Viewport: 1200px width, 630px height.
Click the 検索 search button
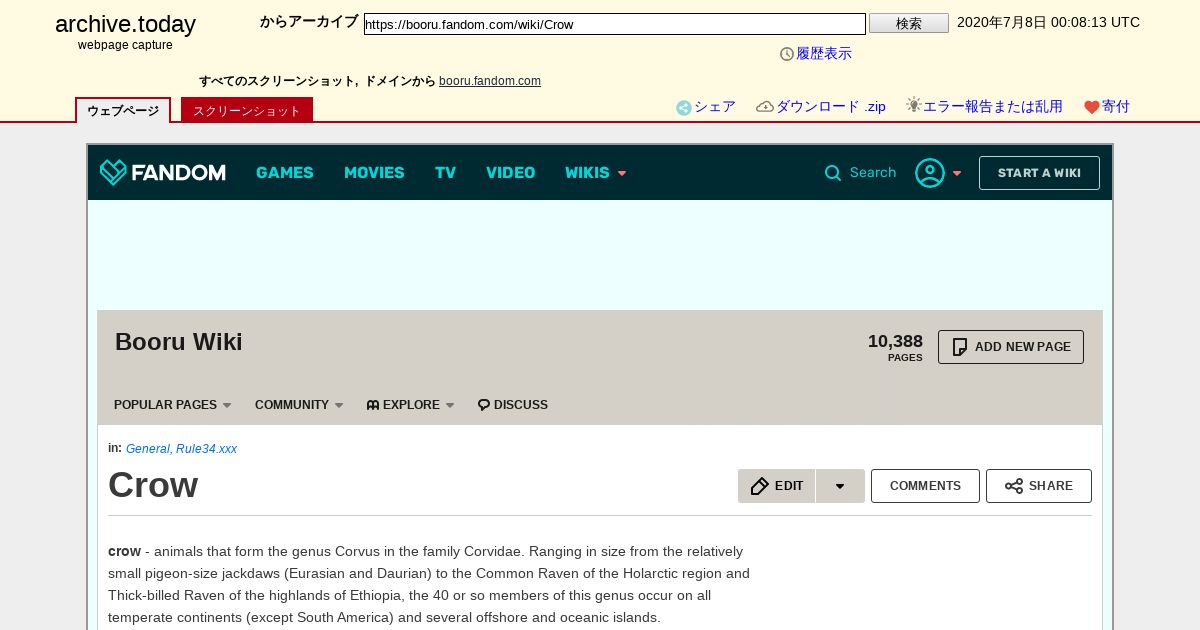(x=909, y=23)
